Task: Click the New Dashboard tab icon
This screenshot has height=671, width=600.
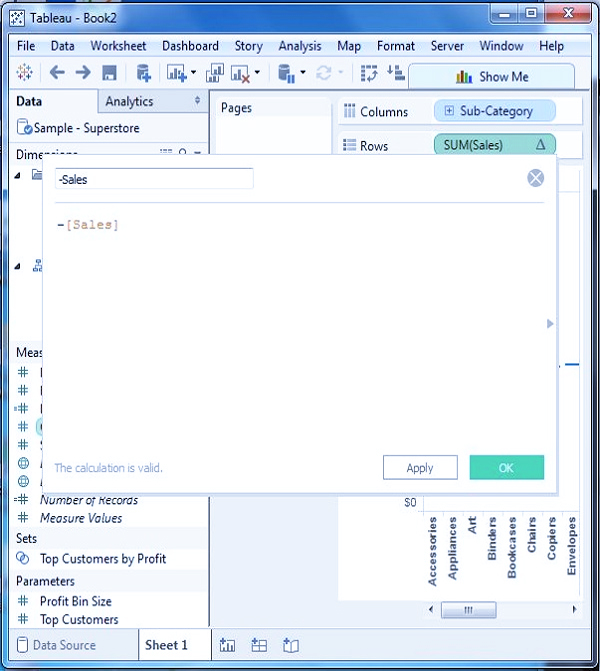Action: pos(259,645)
